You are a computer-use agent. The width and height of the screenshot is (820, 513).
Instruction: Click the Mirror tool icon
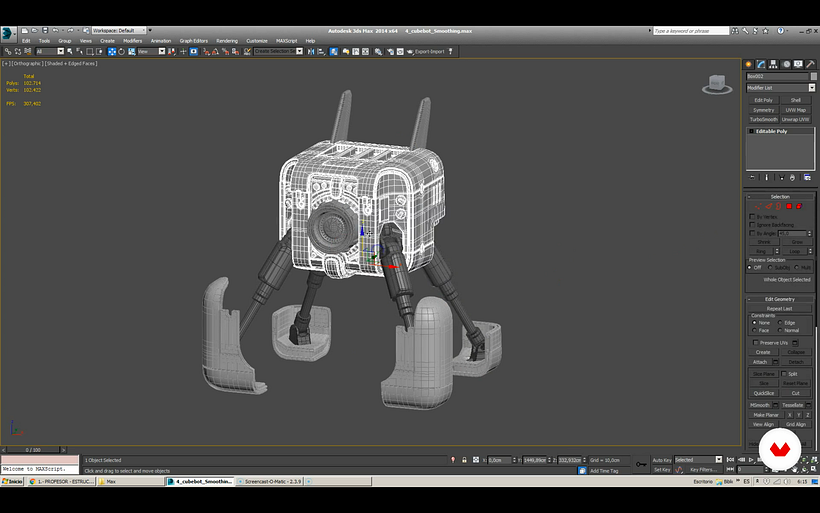click(x=311, y=51)
